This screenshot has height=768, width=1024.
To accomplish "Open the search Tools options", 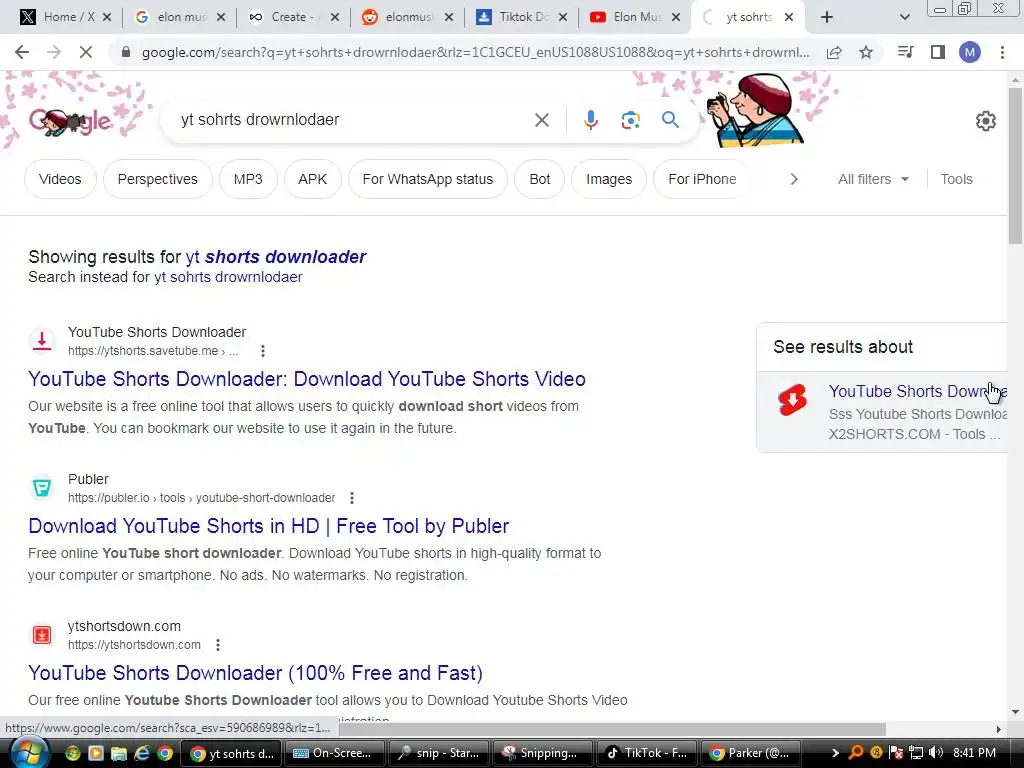I will pyautogui.click(x=956, y=179).
